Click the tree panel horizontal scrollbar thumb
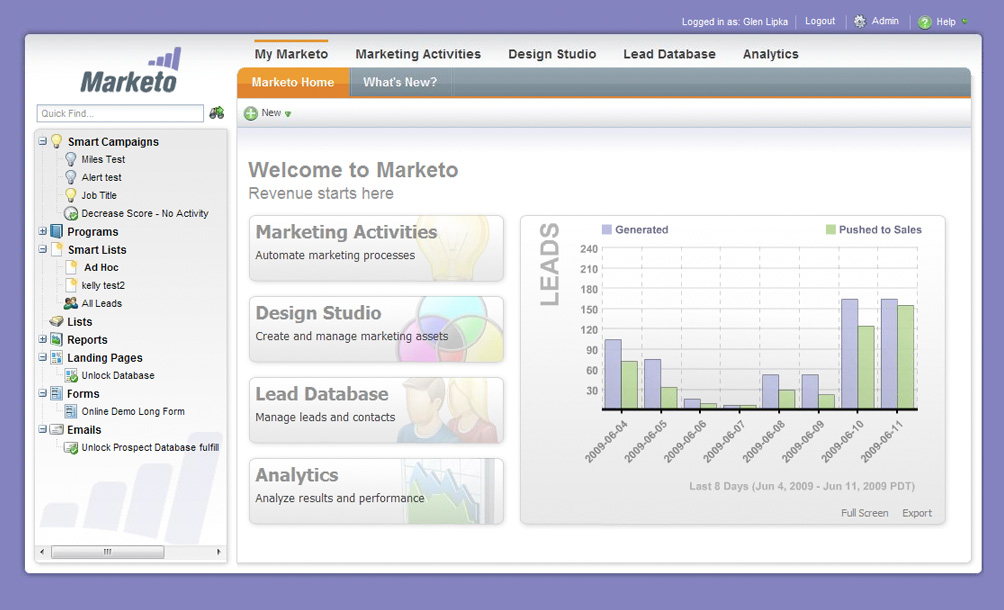This screenshot has width=1004, height=610. [108, 552]
